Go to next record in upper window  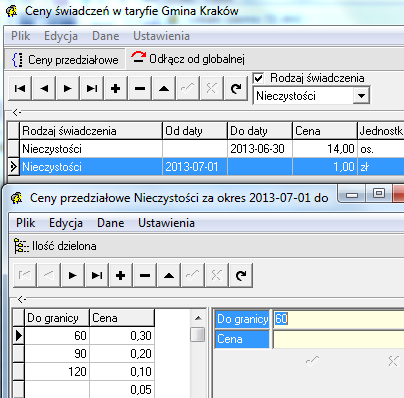[x=68, y=88]
